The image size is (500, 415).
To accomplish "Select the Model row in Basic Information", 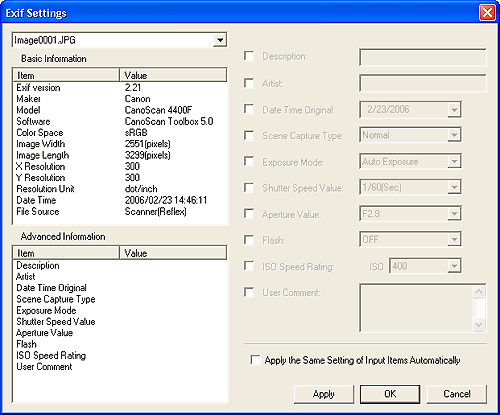I will tap(120, 110).
